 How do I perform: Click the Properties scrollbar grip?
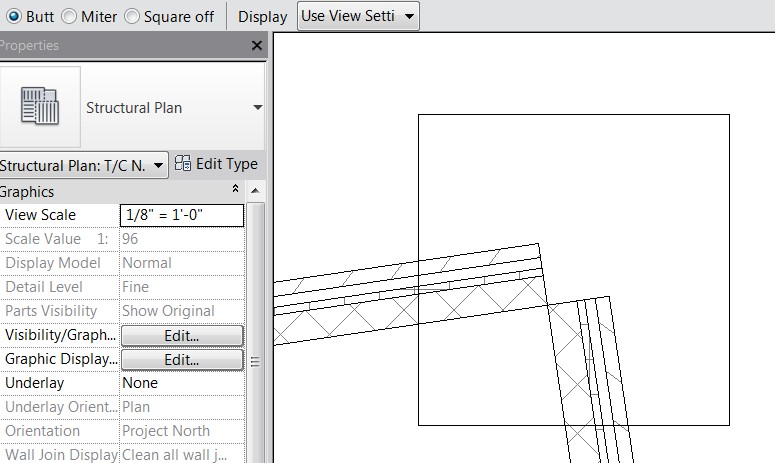[255, 361]
